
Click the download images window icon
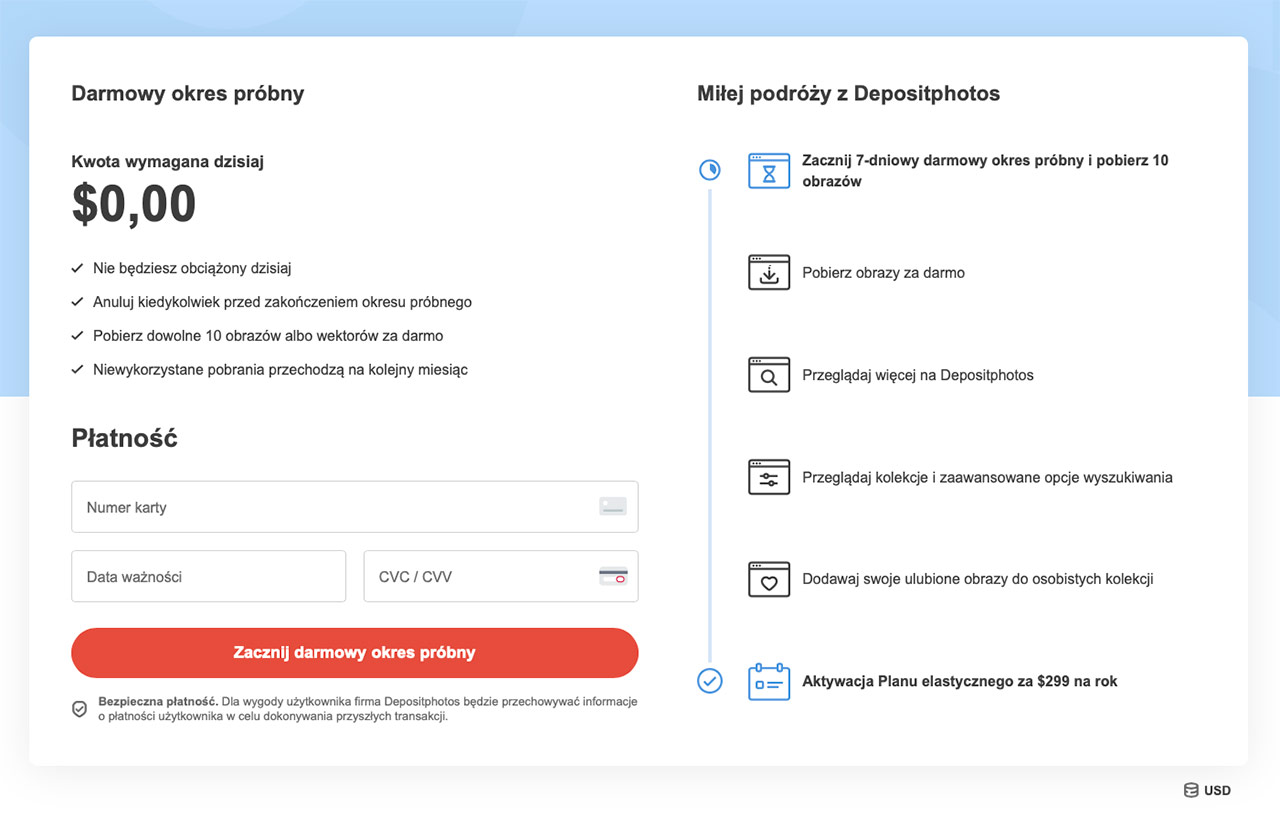tap(768, 273)
